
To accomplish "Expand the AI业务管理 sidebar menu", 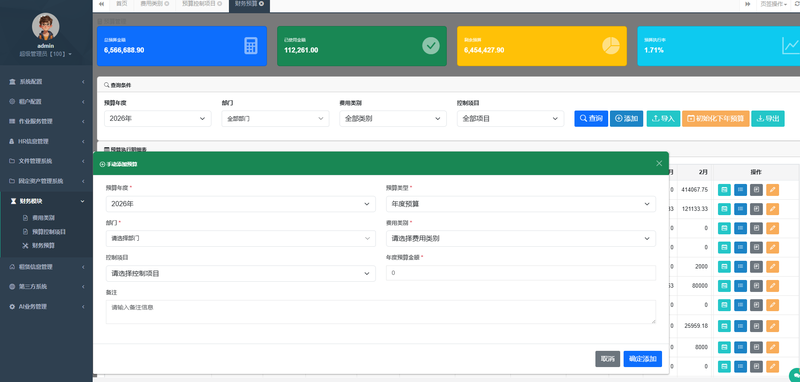I will pos(46,307).
